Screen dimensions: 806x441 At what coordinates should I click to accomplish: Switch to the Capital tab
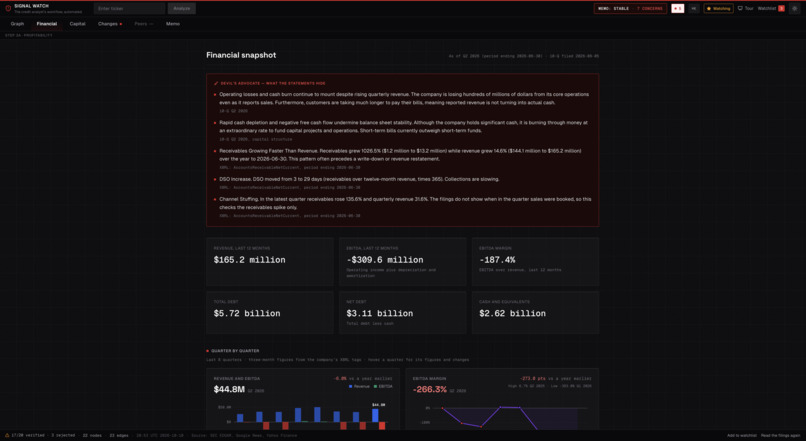pyautogui.click(x=78, y=24)
